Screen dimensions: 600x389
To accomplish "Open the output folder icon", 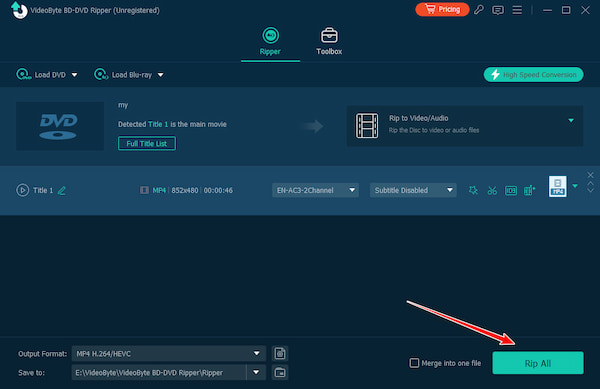I will point(280,372).
